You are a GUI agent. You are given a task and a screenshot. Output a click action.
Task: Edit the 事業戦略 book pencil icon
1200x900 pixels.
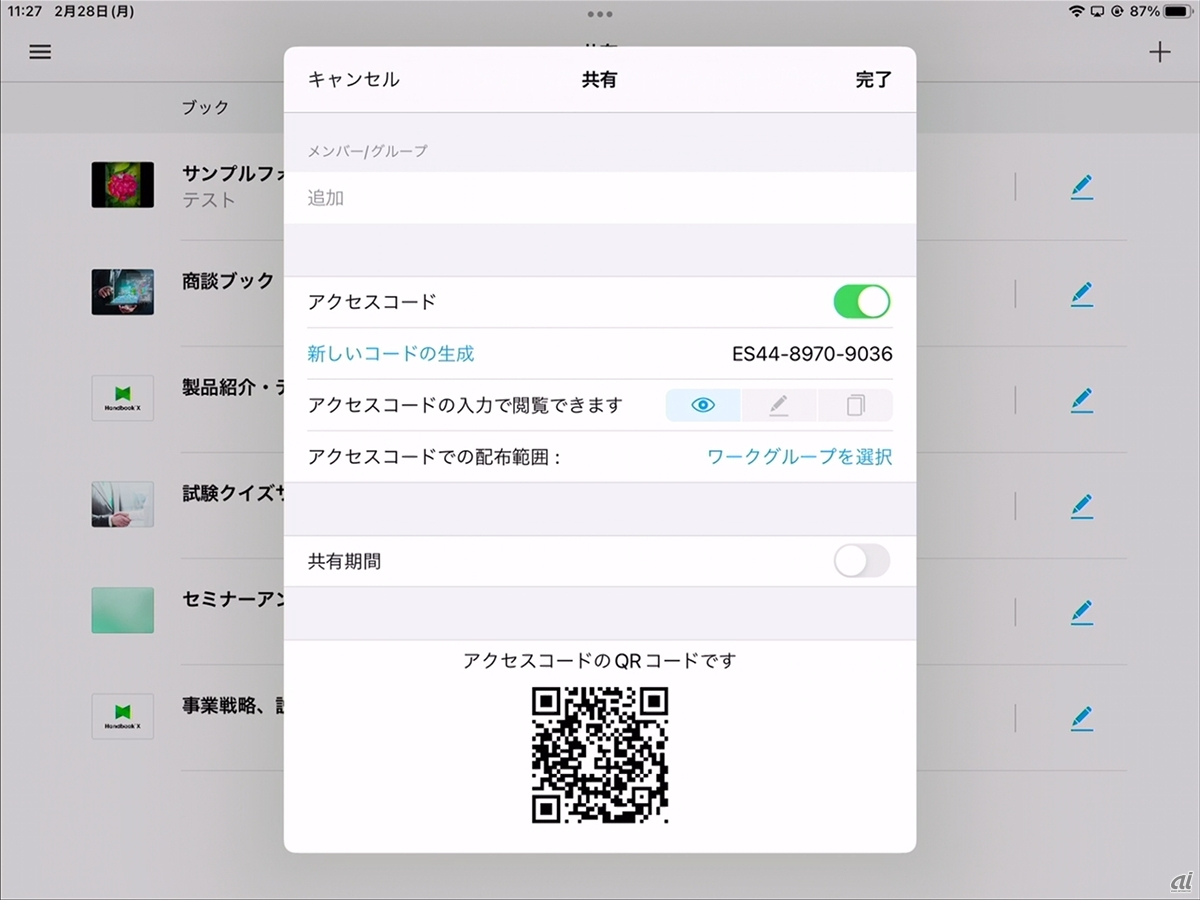tap(1081, 718)
